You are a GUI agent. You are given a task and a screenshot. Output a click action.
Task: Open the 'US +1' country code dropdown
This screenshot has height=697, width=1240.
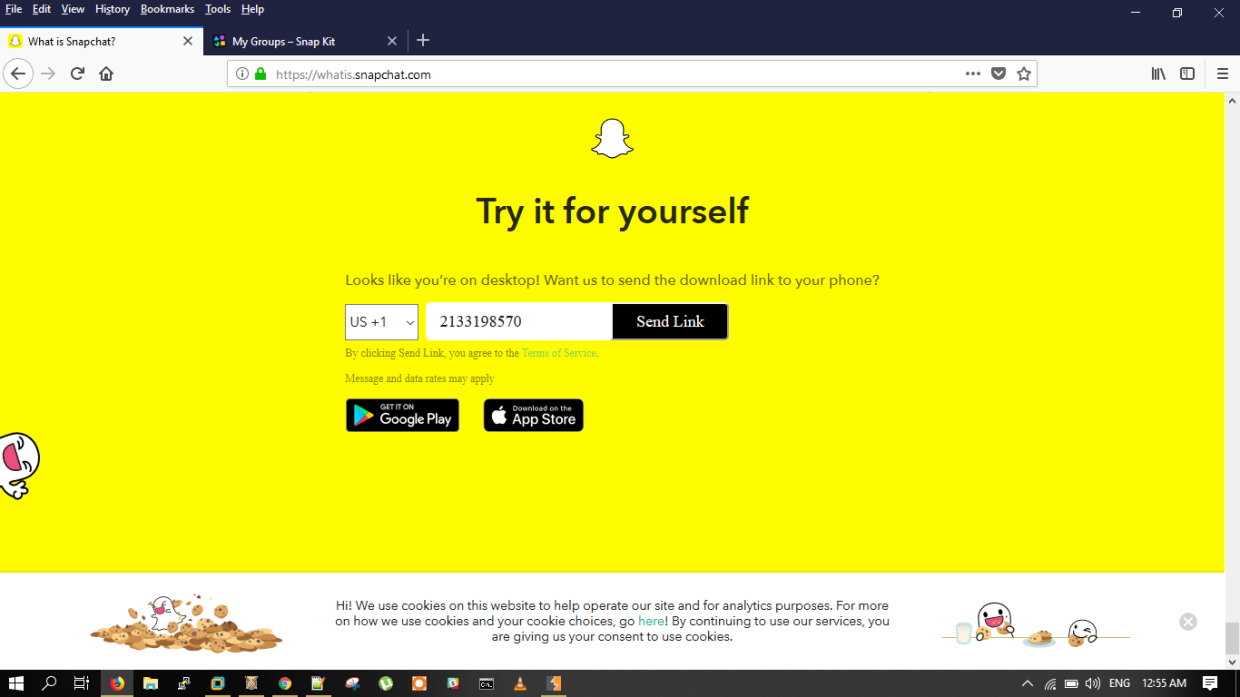coord(382,322)
